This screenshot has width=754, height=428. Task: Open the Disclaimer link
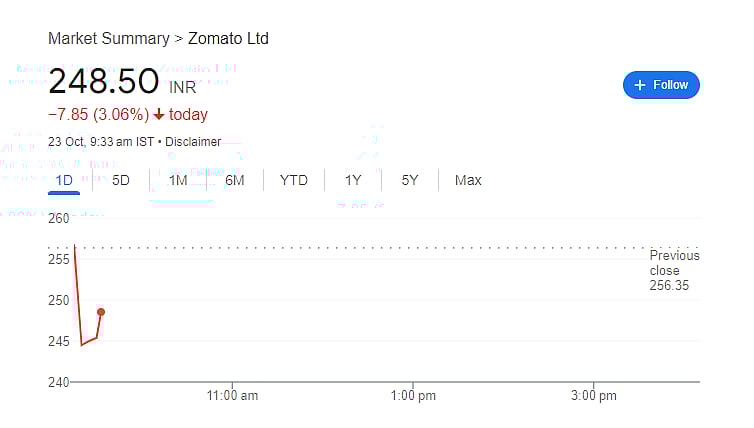tap(193, 142)
